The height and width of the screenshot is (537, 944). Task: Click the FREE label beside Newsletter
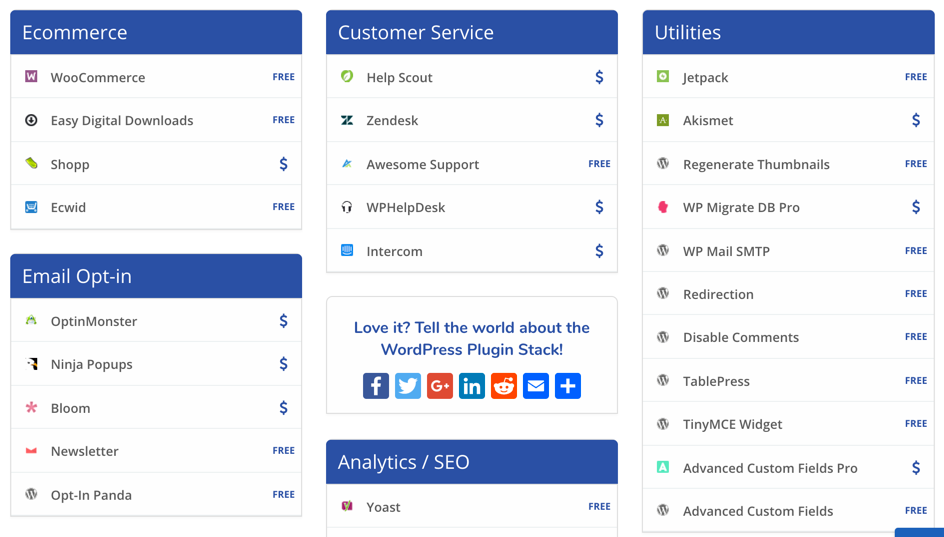pyautogui.click(x=284, y=451)
